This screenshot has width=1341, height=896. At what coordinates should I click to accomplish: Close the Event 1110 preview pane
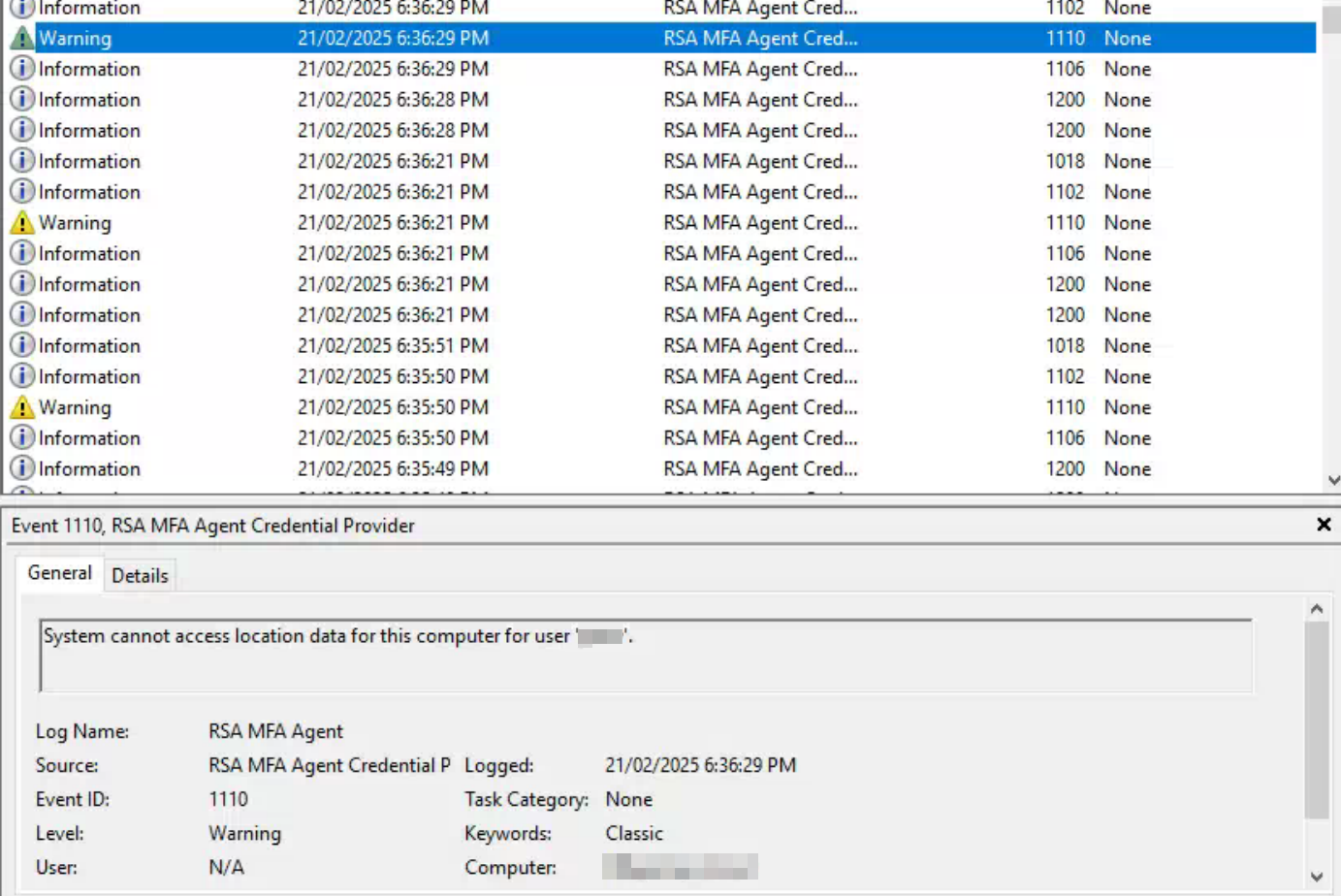pyautogui.click(x=1323, y=525)
